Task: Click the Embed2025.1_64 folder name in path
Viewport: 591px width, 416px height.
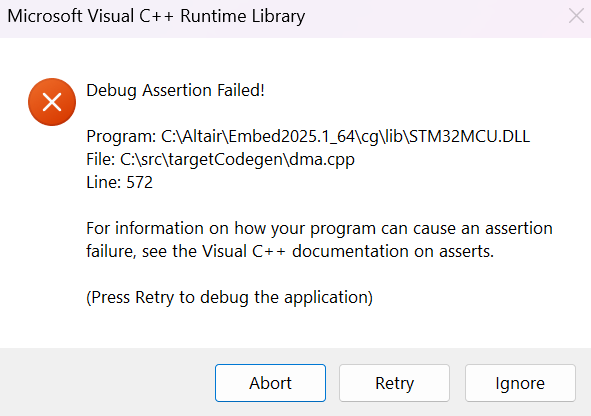Action: pos(292,136)
